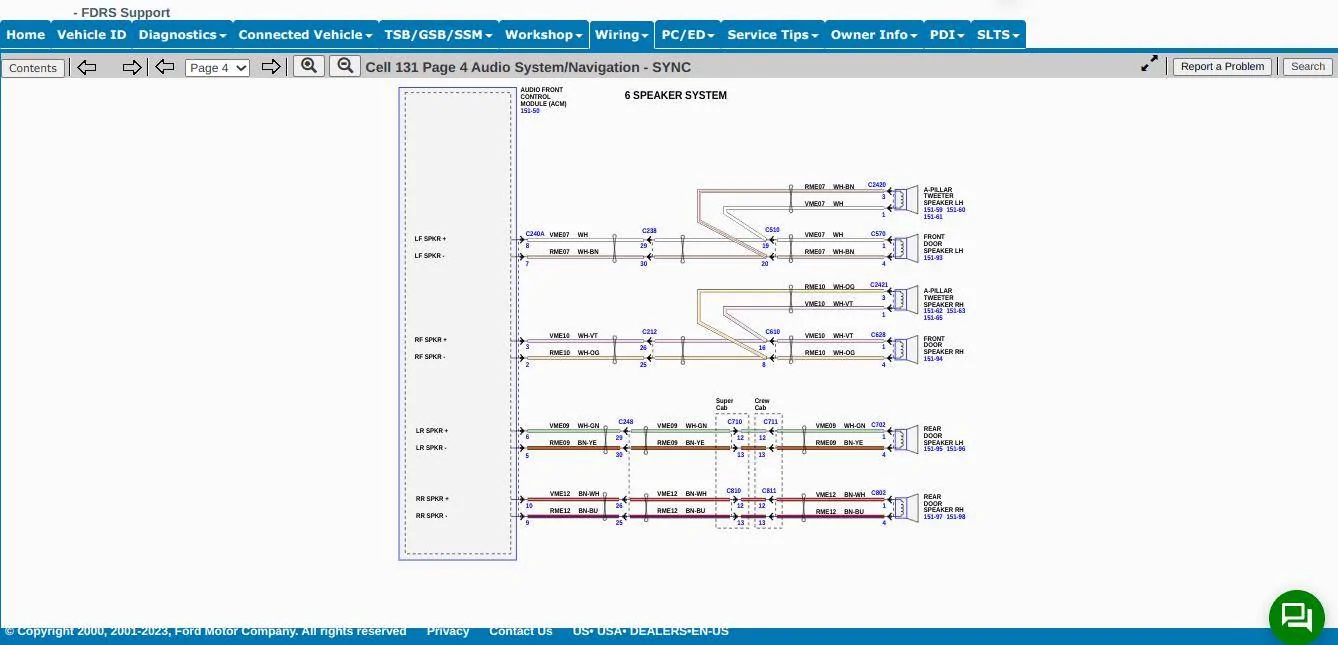
Task: Expand the Connected Vehicle dropdown
Action: (305, 35)
